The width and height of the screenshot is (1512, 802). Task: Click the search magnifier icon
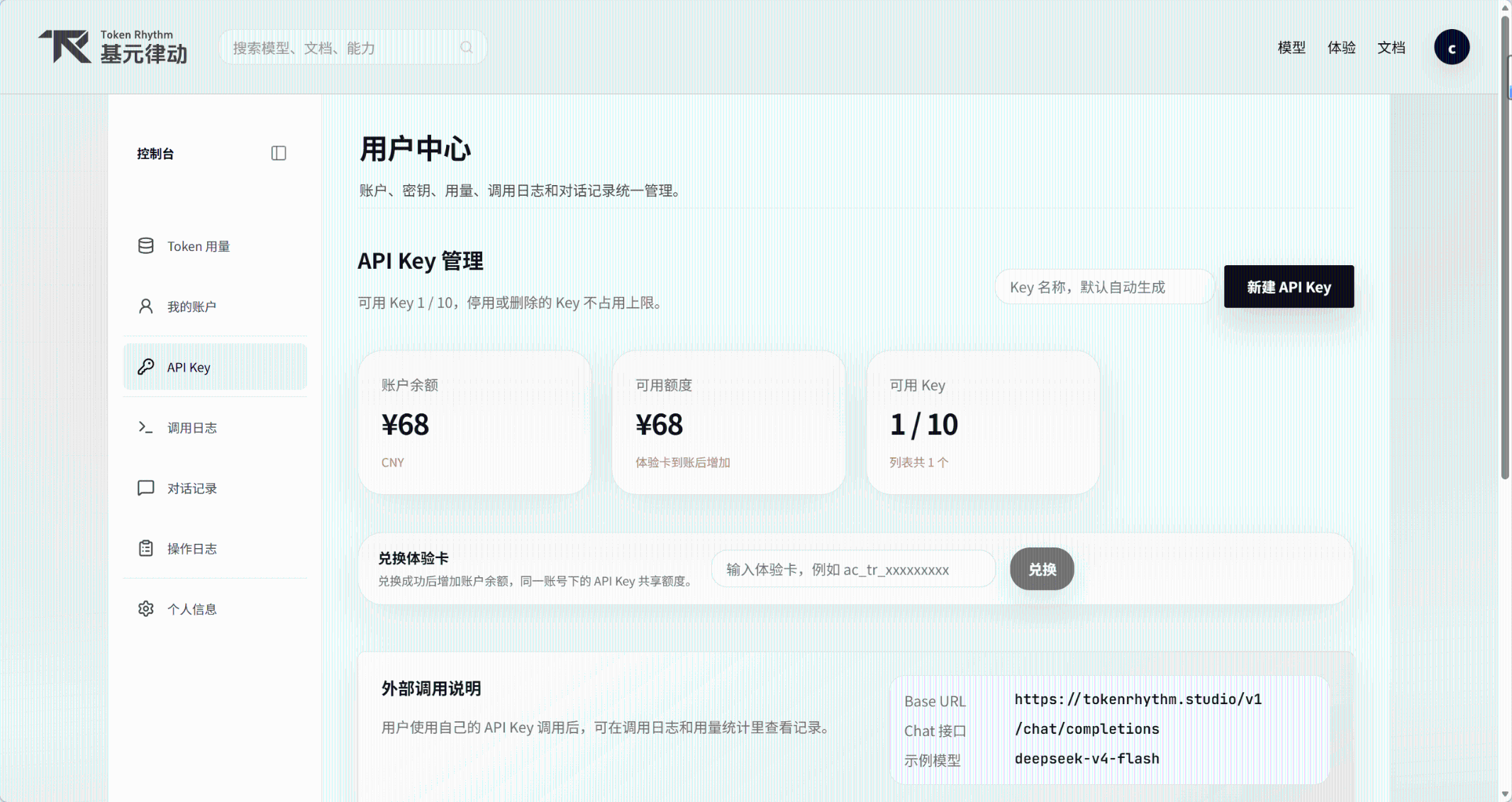point(466,48)
